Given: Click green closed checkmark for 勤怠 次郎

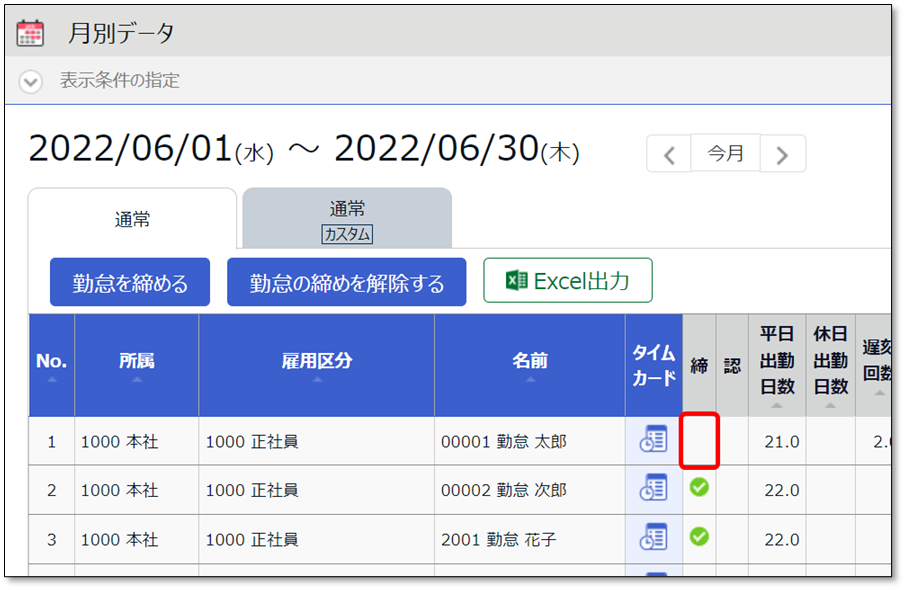Looking at the screenshot, I should pyautogui.click(x=699, y=487).
